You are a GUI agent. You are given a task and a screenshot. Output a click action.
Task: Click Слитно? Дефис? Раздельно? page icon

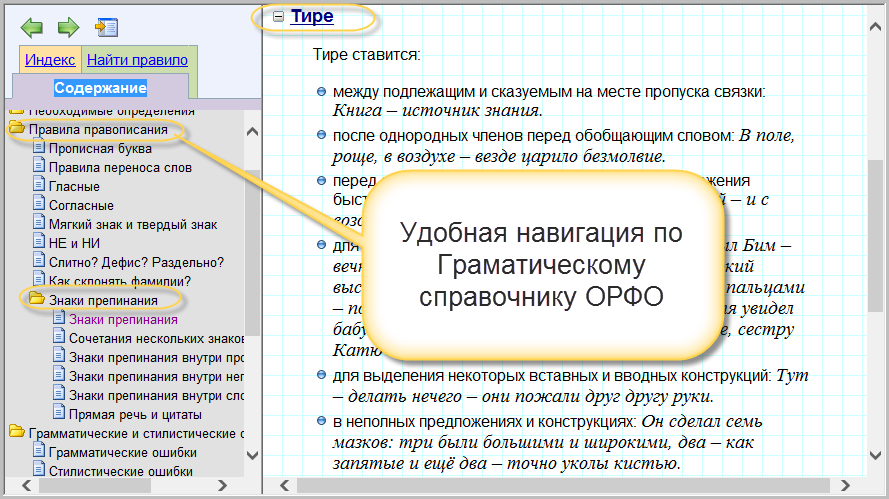pos(39,260)
